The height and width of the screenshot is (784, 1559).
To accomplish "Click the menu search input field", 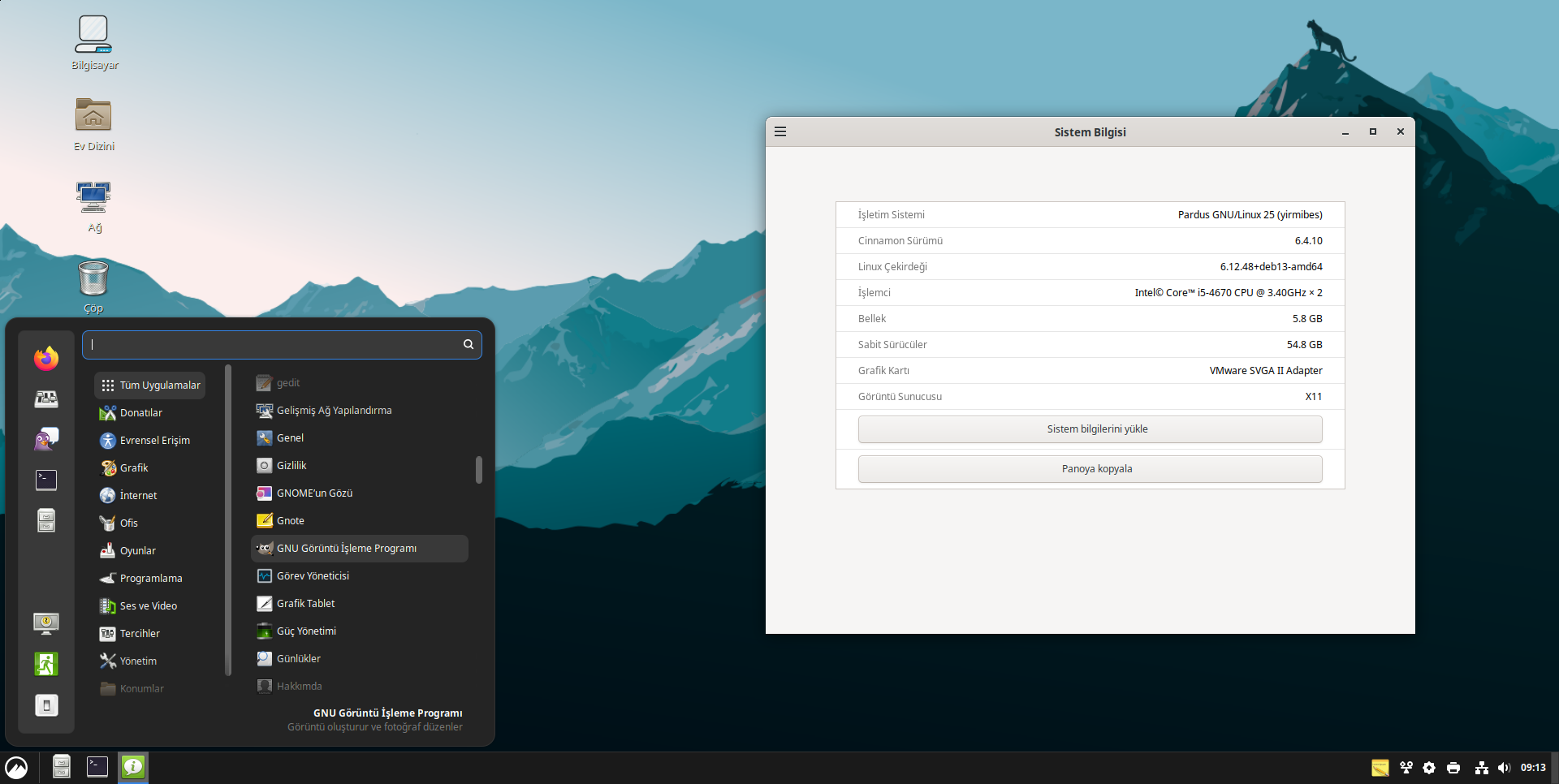I will tap(274, 345).
